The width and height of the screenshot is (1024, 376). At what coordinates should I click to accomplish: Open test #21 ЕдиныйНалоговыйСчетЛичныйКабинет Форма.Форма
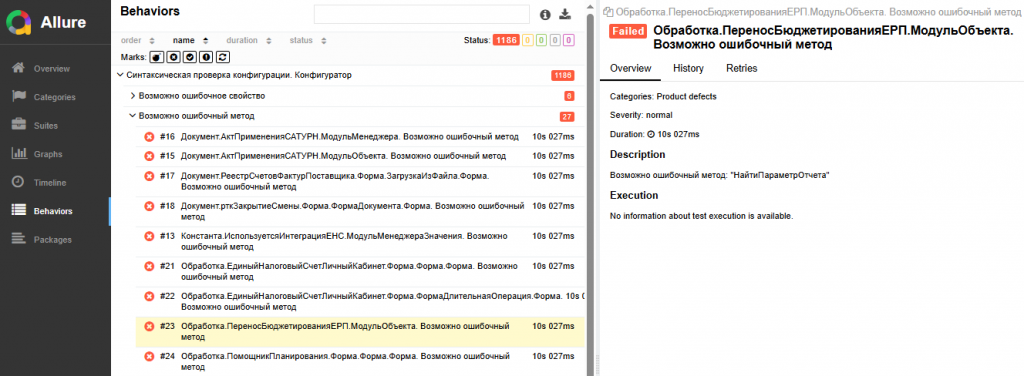(x=359, y=271)
